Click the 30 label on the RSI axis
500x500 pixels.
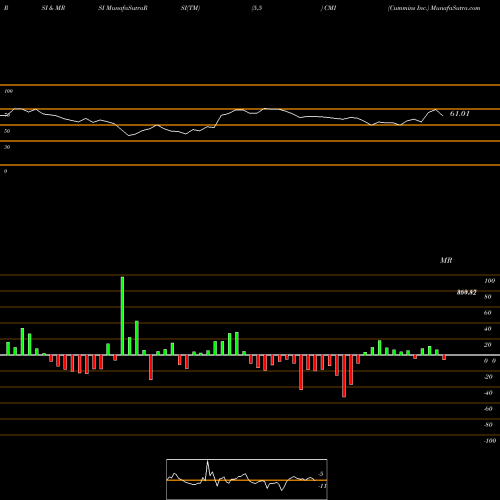(7, 147)
